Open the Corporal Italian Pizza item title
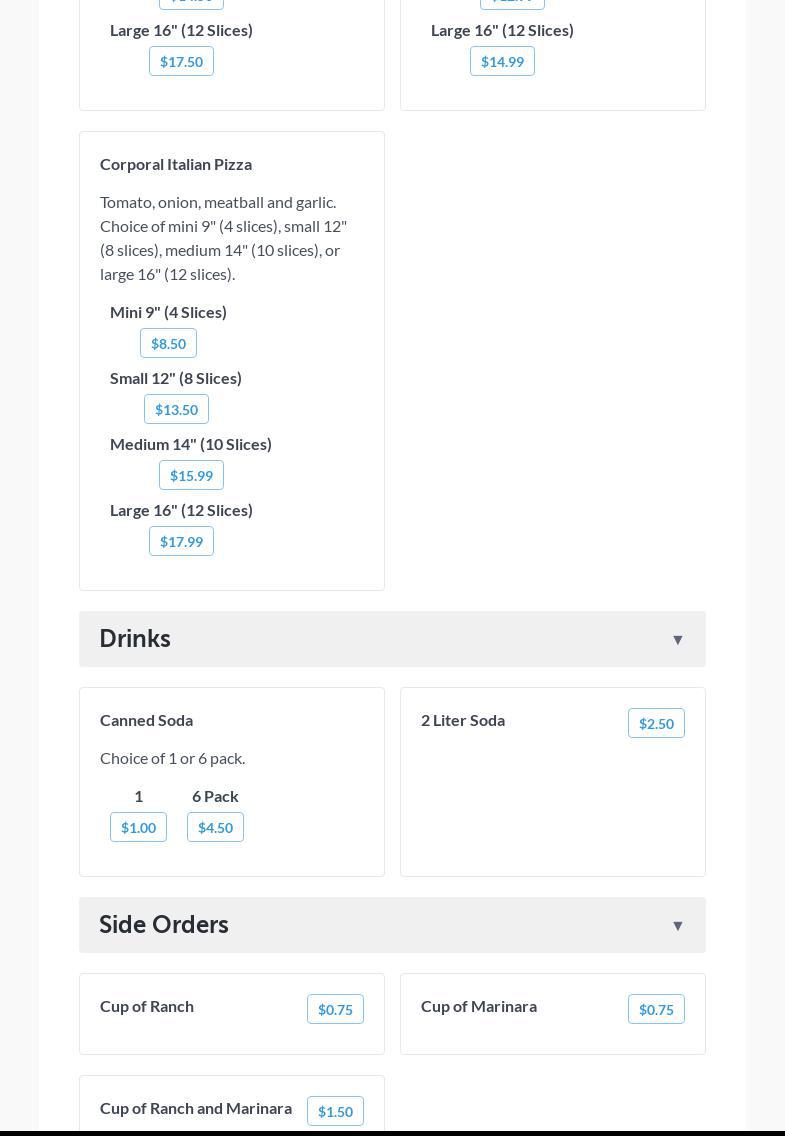 coord(176,164)
